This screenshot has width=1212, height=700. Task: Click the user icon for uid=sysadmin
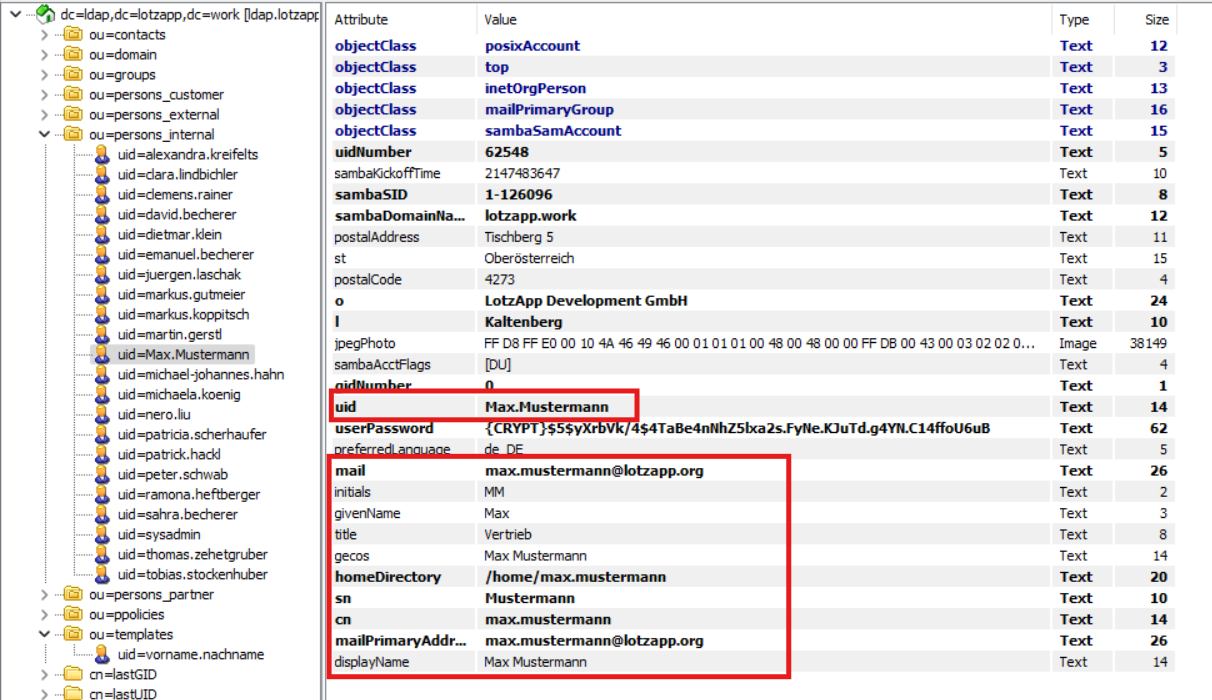coord(102,535)
